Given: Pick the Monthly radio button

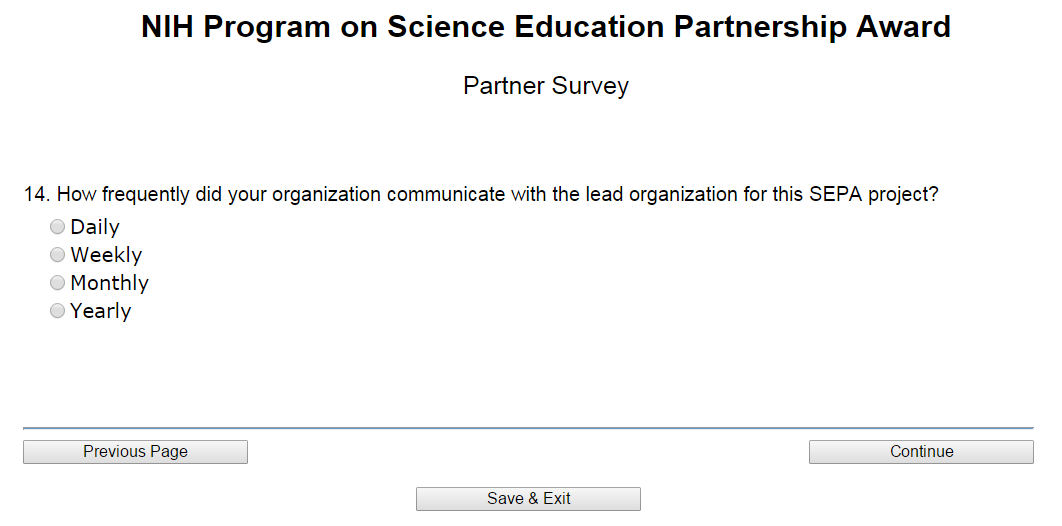Looking at the screenshot, I should pyautogui.click(x=57, y=283).
